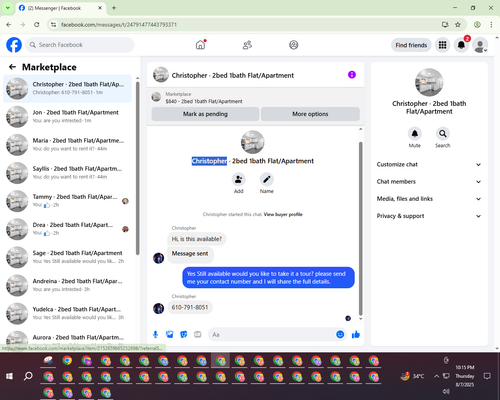Choose a GIF icon
Screen dimensions: 500x400
coord(198,334)
